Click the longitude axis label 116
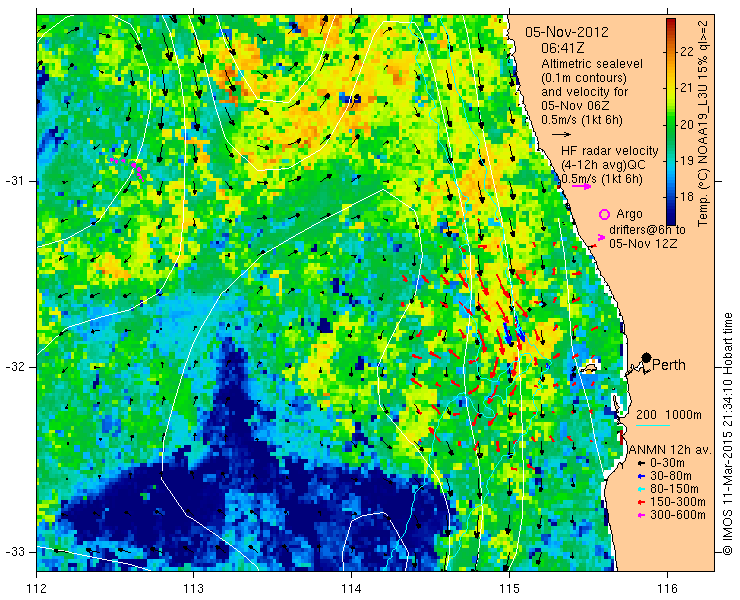 [667, 589]
